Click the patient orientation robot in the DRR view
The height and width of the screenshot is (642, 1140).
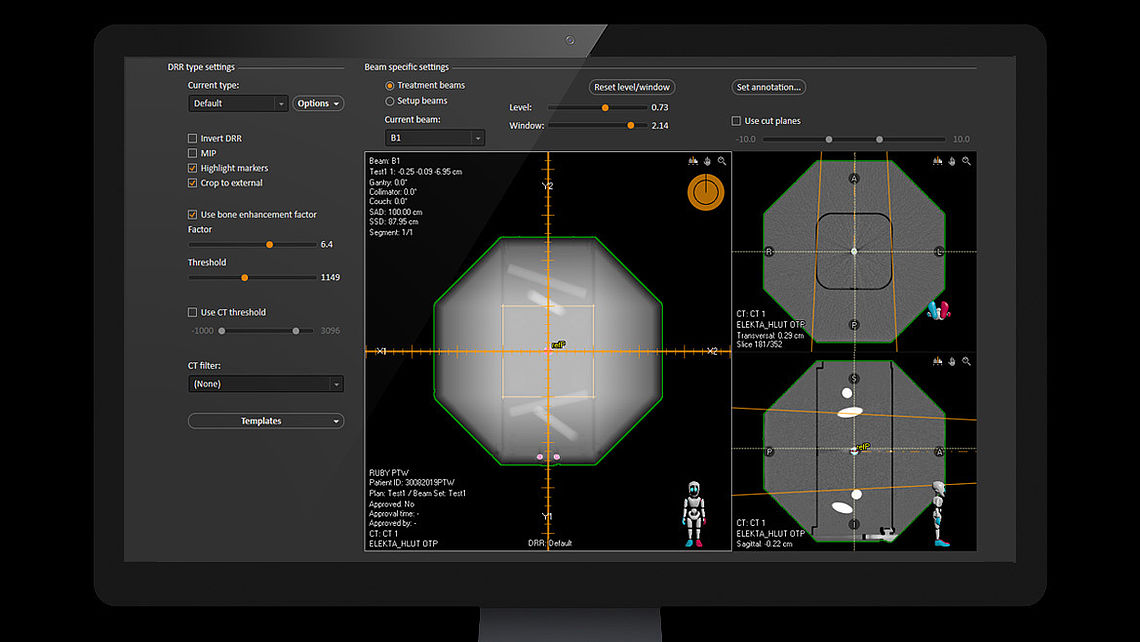(x=693, y=511)
